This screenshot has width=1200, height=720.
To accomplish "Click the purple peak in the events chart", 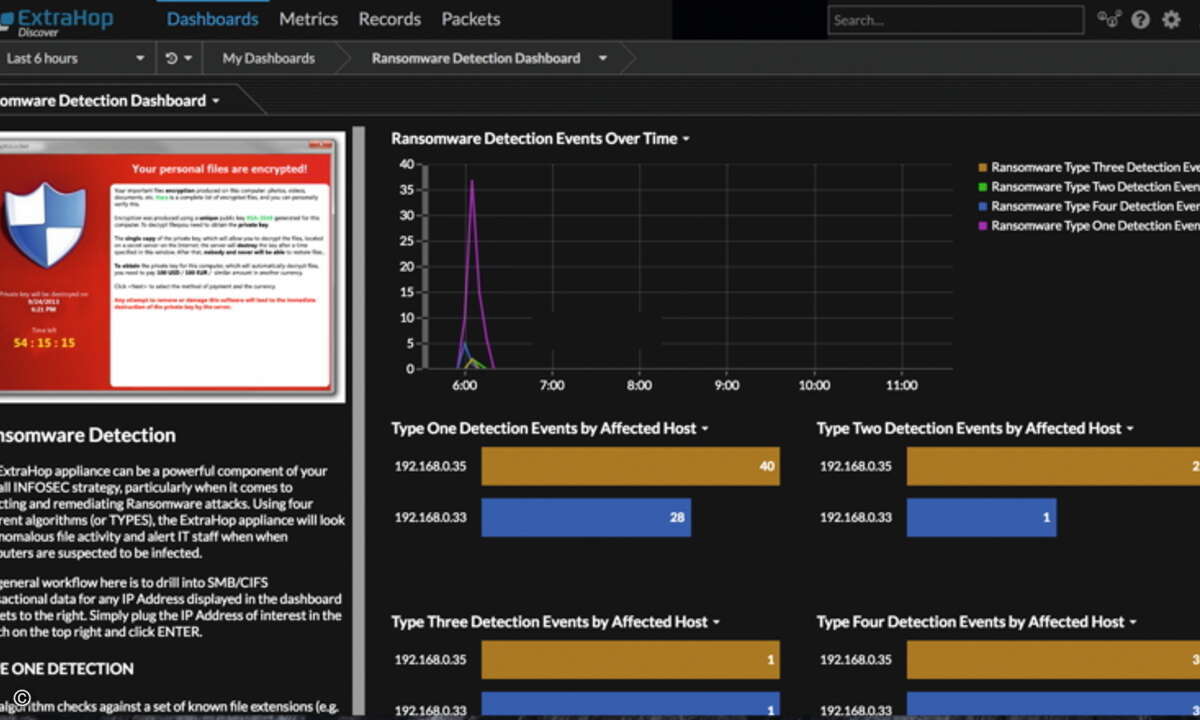I will click(471, 183).
